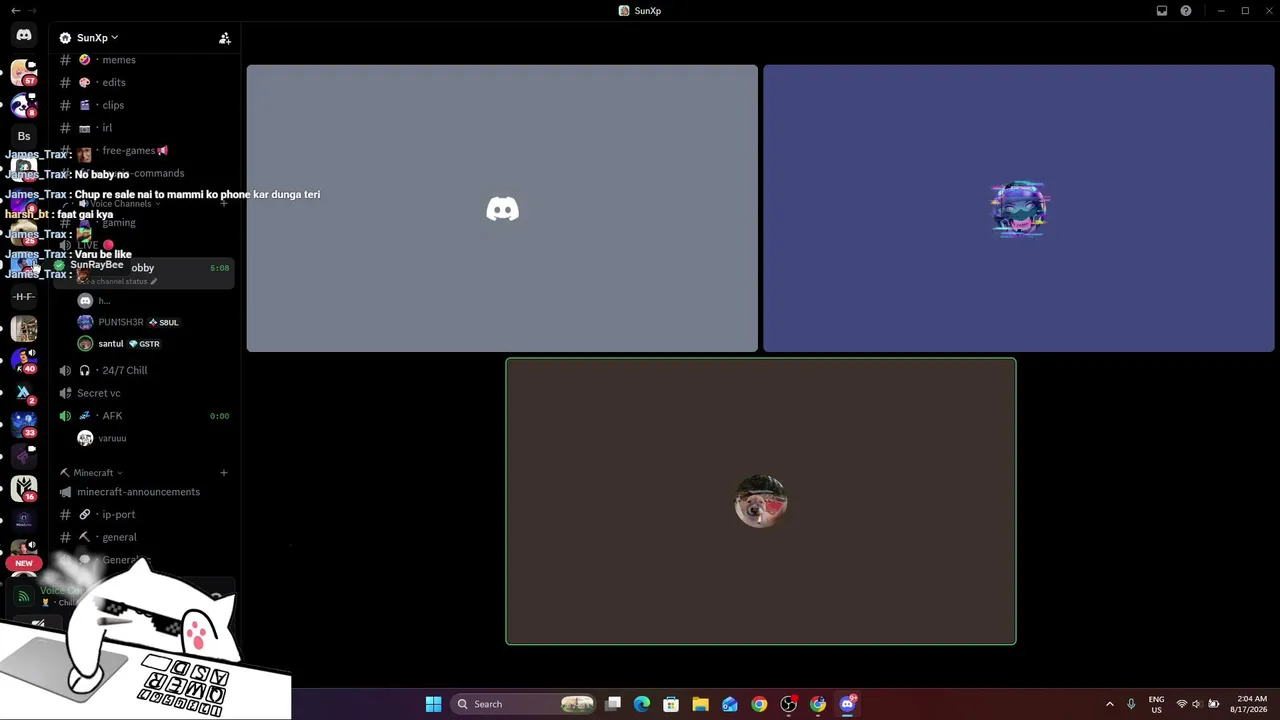Open Discord help icon in title bar
The image size is (1280, 720).
click(1186, 11)
